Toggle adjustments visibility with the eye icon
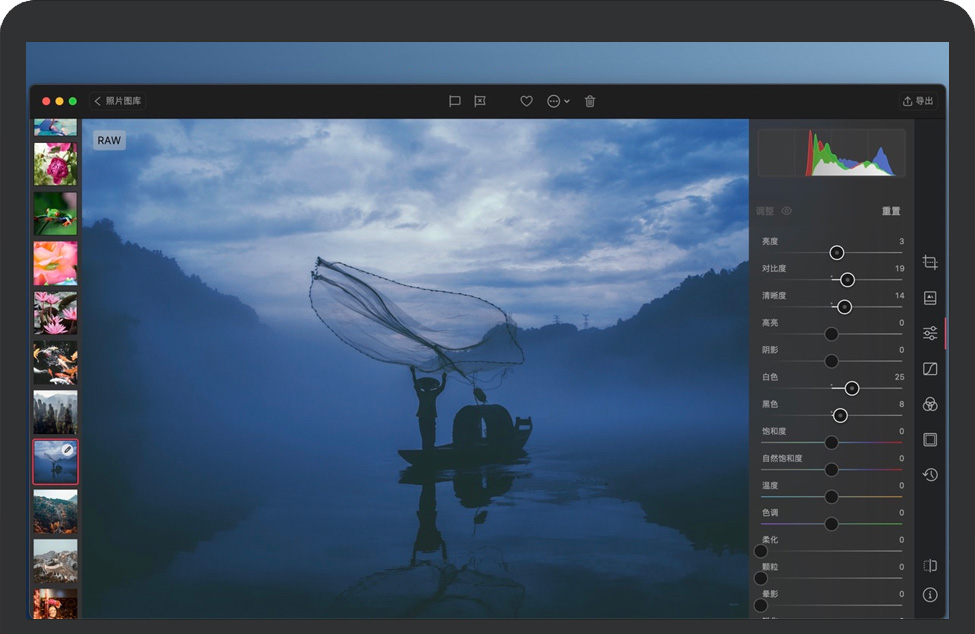 (x=786, y=211)
